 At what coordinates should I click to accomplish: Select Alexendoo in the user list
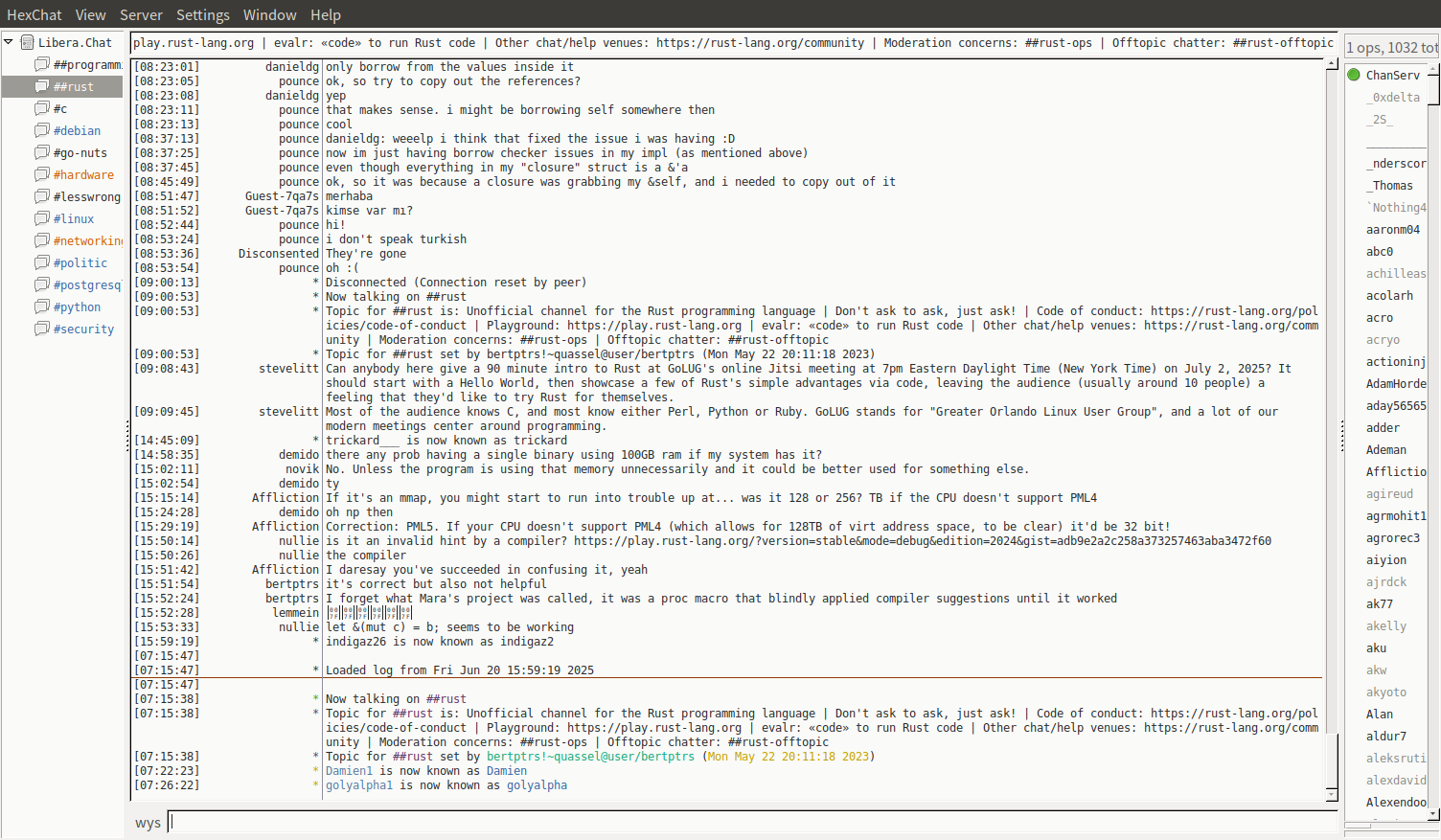[x=1396, y=802]
